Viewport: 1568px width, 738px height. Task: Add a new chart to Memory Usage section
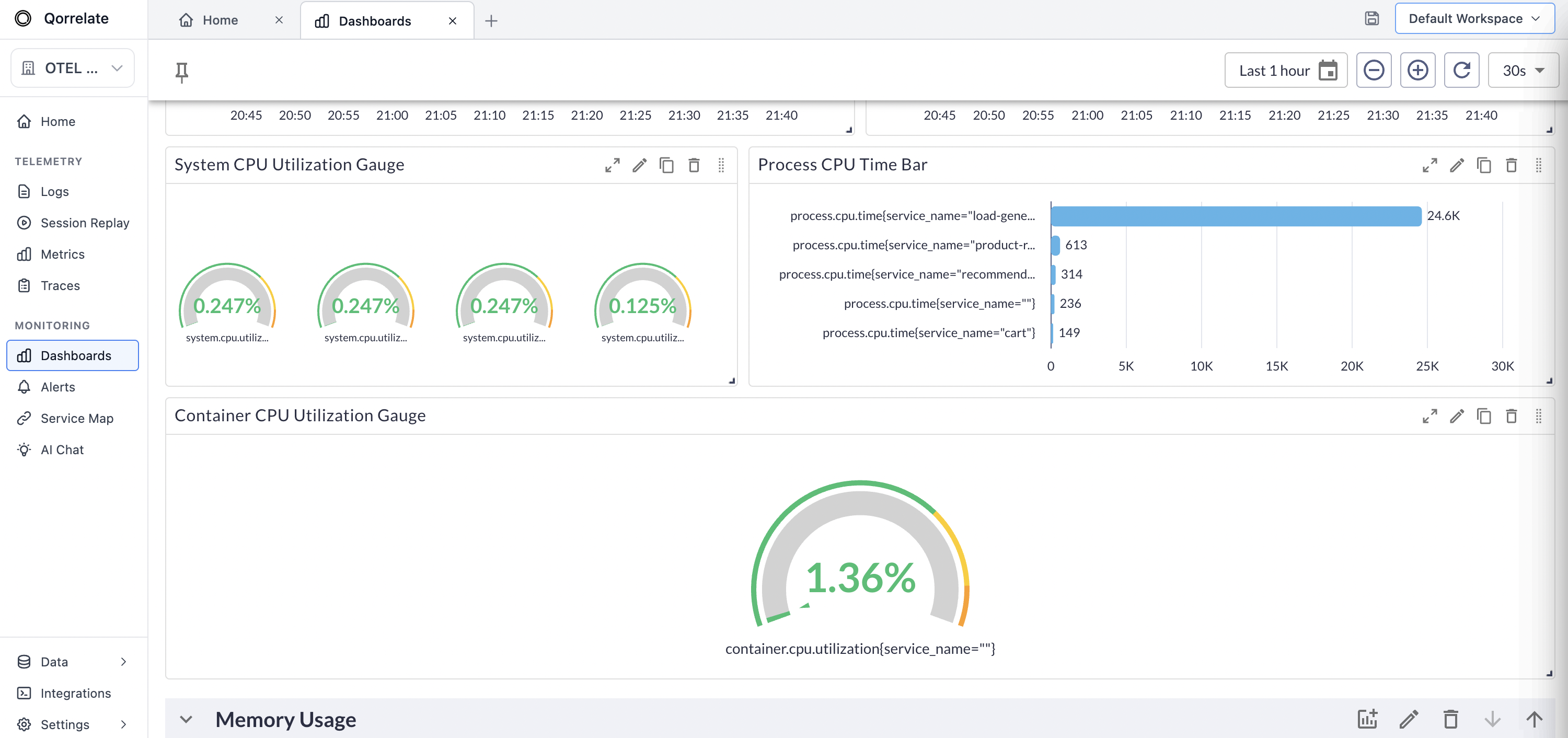tap(1367, 719)
